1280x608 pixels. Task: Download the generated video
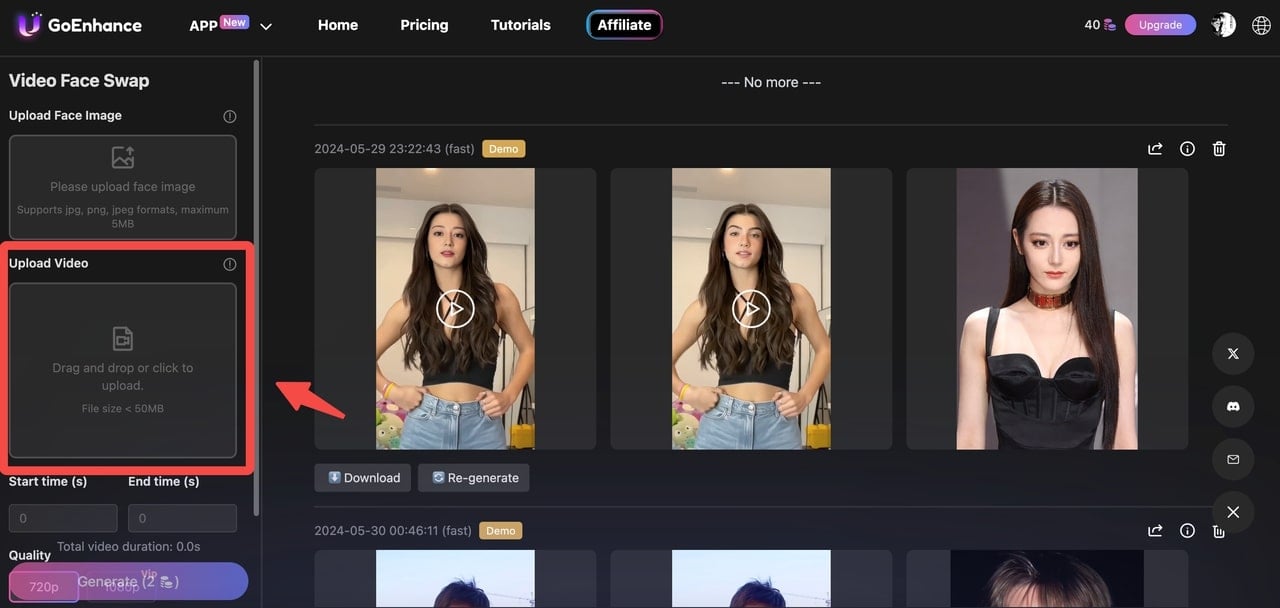(x=364, y=478)
